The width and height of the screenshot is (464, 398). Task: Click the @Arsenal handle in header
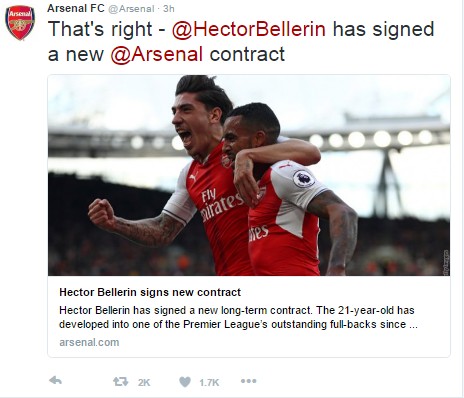click(x=132, y=9)
